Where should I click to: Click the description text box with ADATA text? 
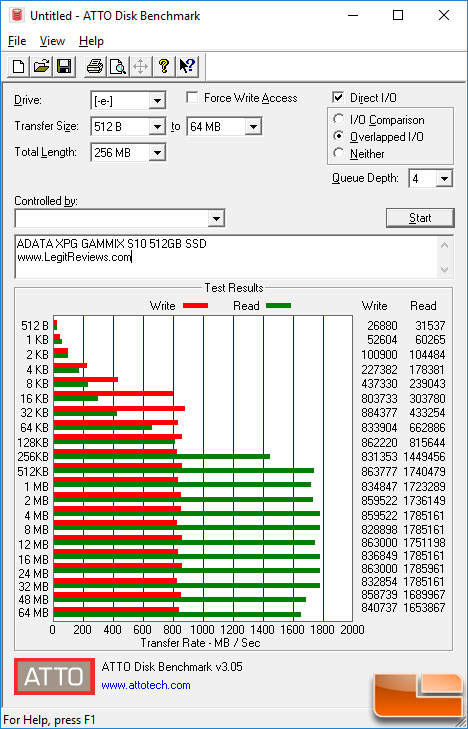(227, 257)
